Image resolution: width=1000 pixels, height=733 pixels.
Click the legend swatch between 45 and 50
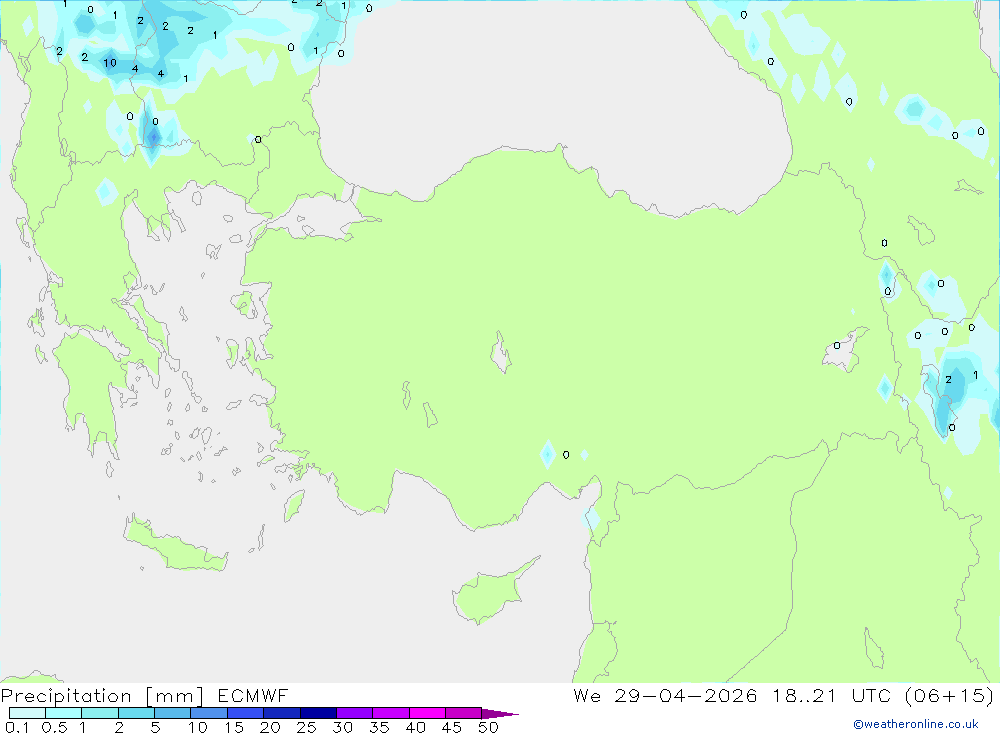tap(463, 713)
